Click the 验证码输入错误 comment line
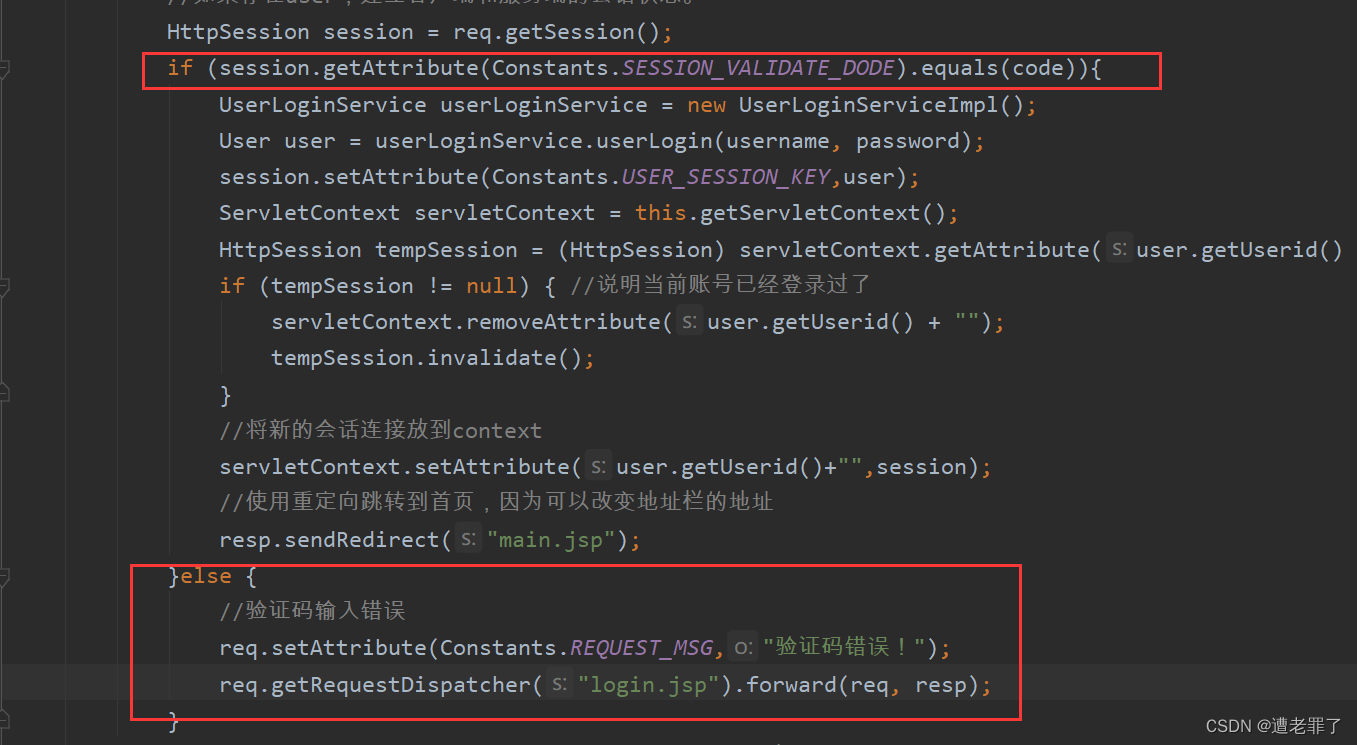The width and height of the screenshot is (1357, 745). [312, 611]
